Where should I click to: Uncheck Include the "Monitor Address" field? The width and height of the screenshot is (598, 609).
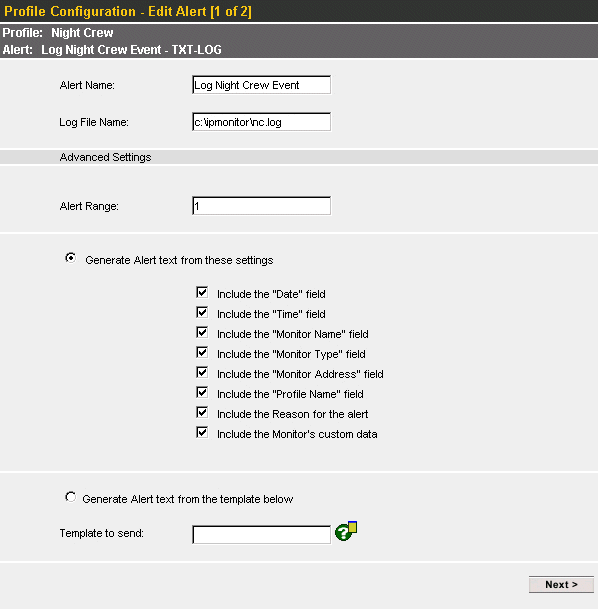[202, 372]
